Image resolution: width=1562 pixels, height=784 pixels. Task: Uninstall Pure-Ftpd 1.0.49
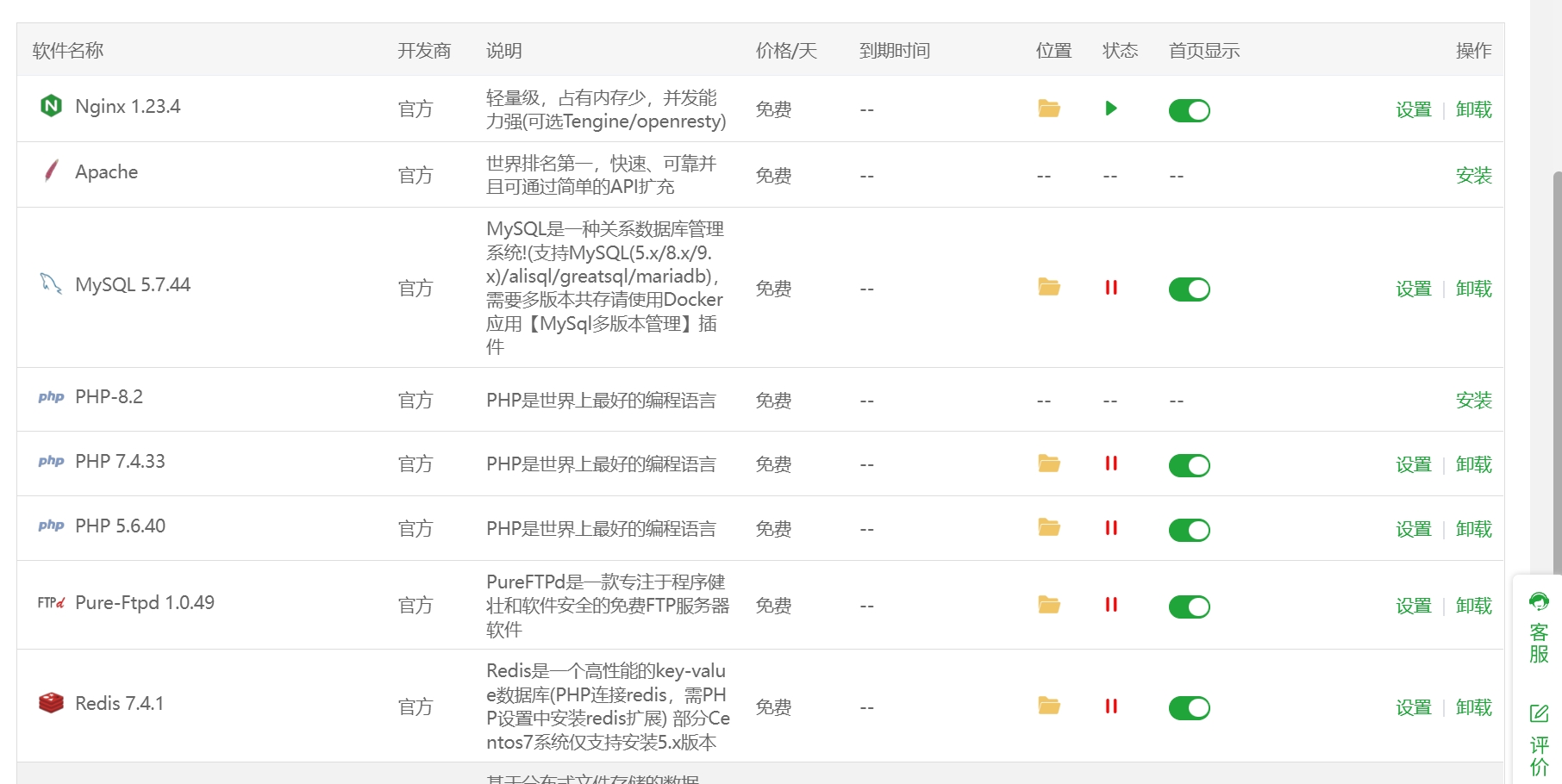point(1474,606)
